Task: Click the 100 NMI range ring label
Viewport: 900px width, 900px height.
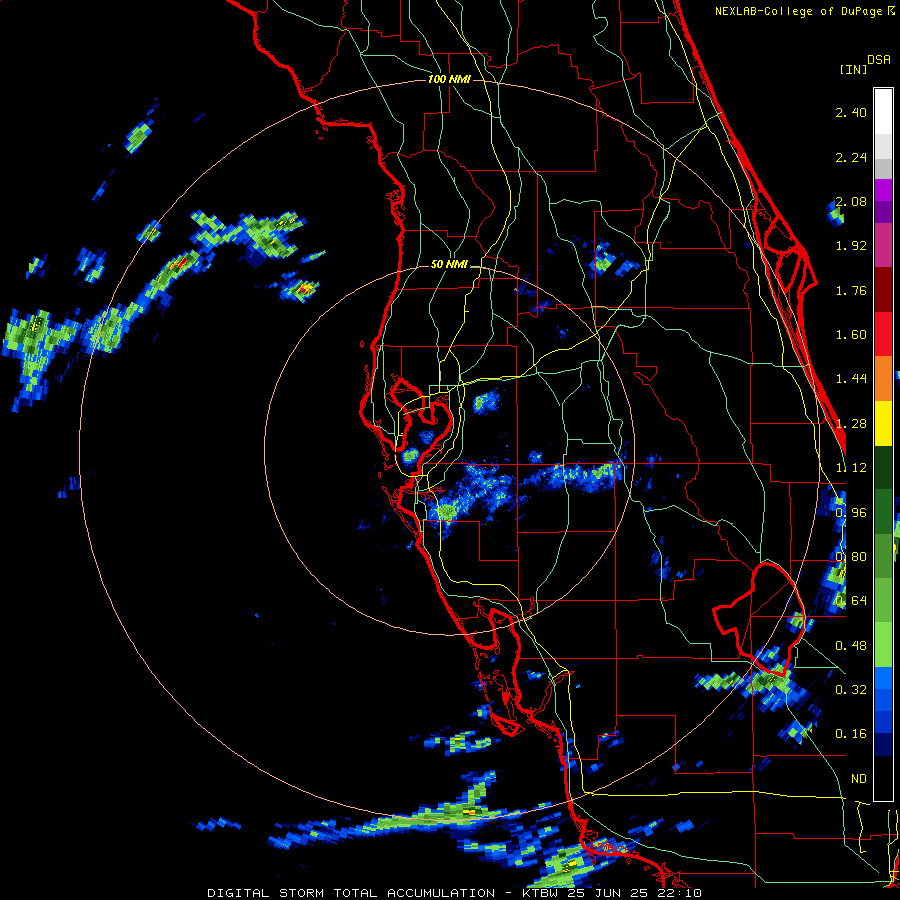Action: click(x=449, y=79)
